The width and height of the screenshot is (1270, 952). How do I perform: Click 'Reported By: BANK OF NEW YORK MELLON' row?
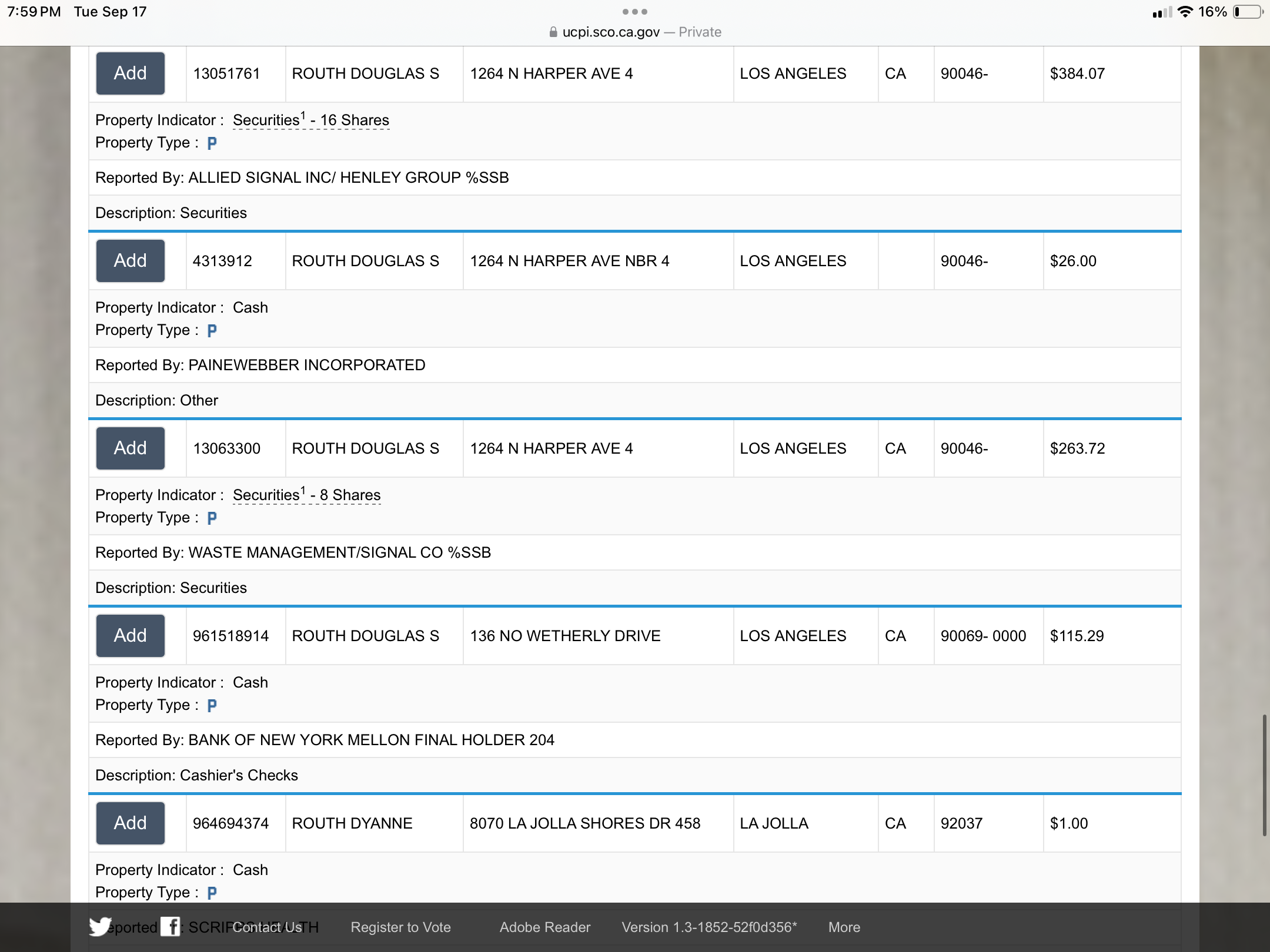(x=634, y=740)
